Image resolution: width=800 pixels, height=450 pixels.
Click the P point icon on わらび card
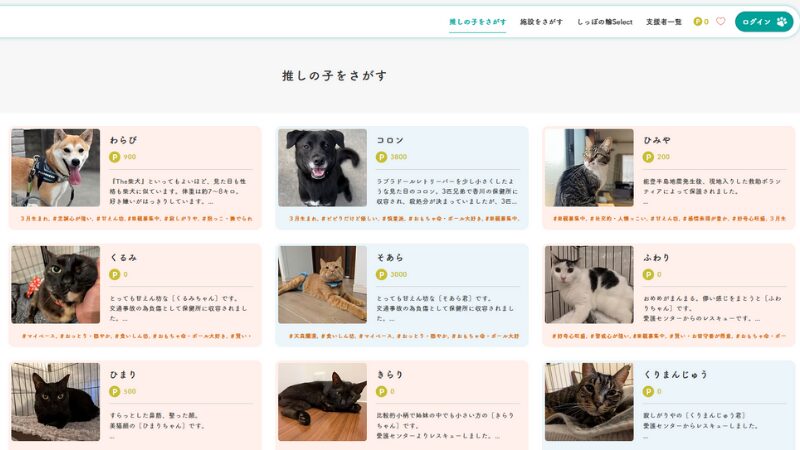pos(115,157)
